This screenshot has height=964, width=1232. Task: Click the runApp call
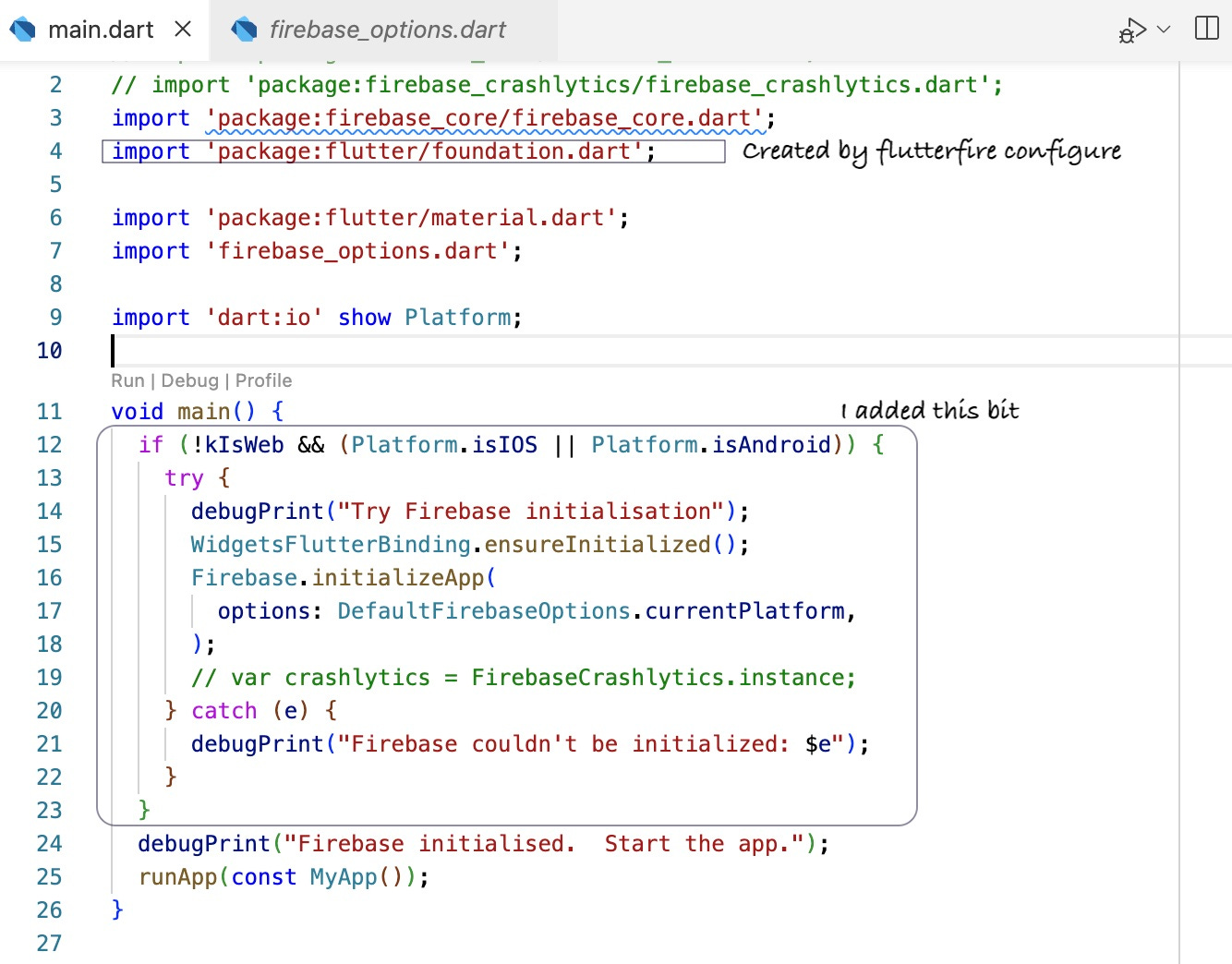tap(177, 877)
